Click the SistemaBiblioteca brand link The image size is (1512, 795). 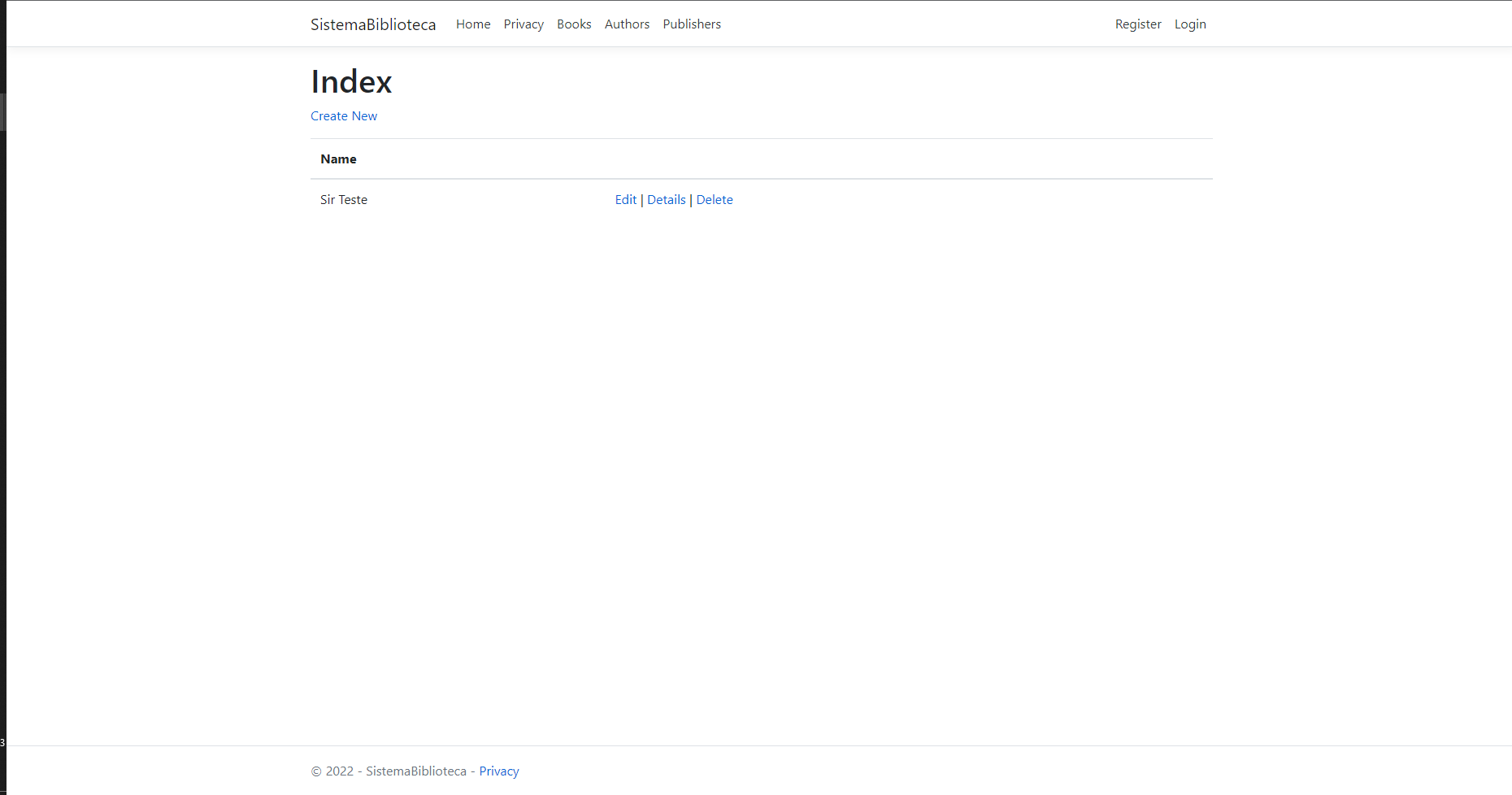tap(373, 24)
